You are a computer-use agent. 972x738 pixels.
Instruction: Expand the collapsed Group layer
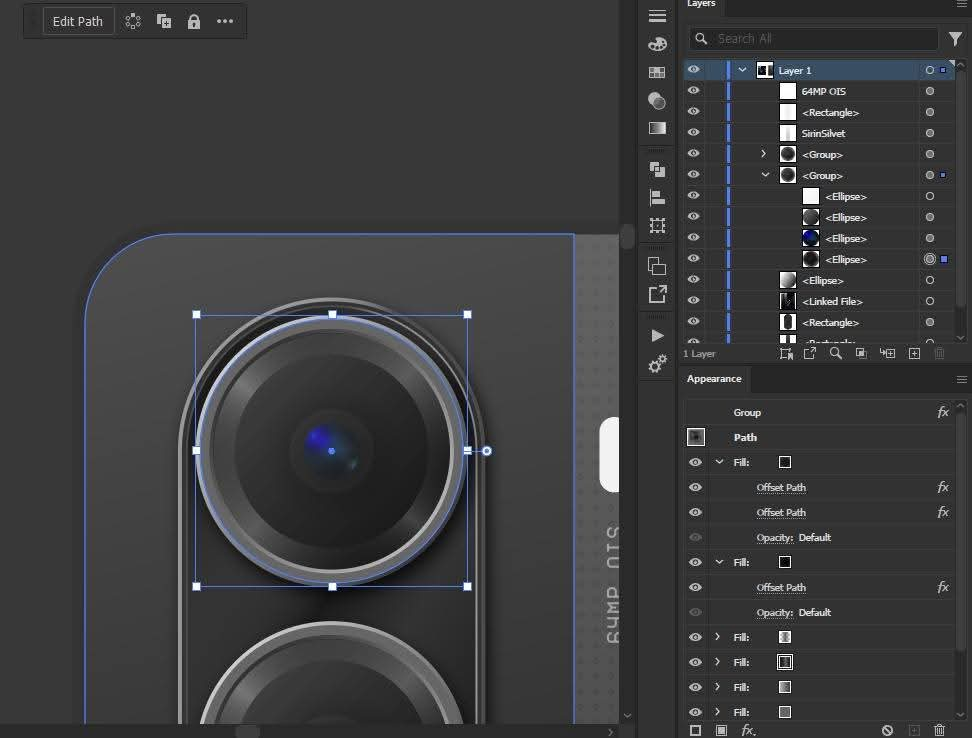point(764,154)
